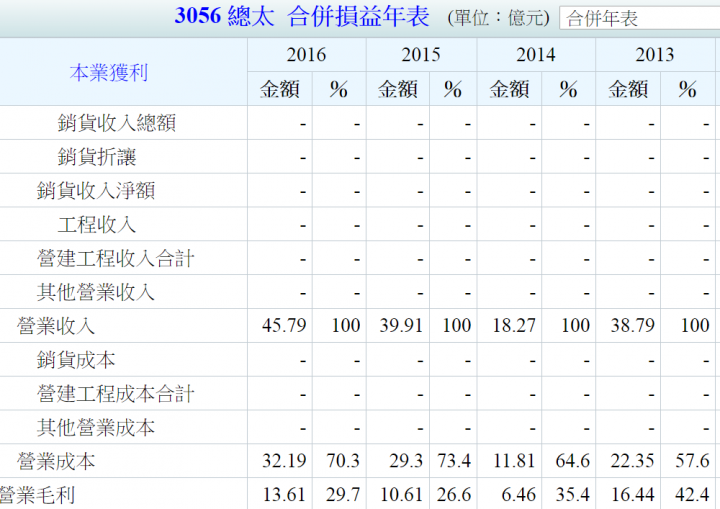Select the 營業成本 row label
The image size is (720, 509).
pos(56,461)
